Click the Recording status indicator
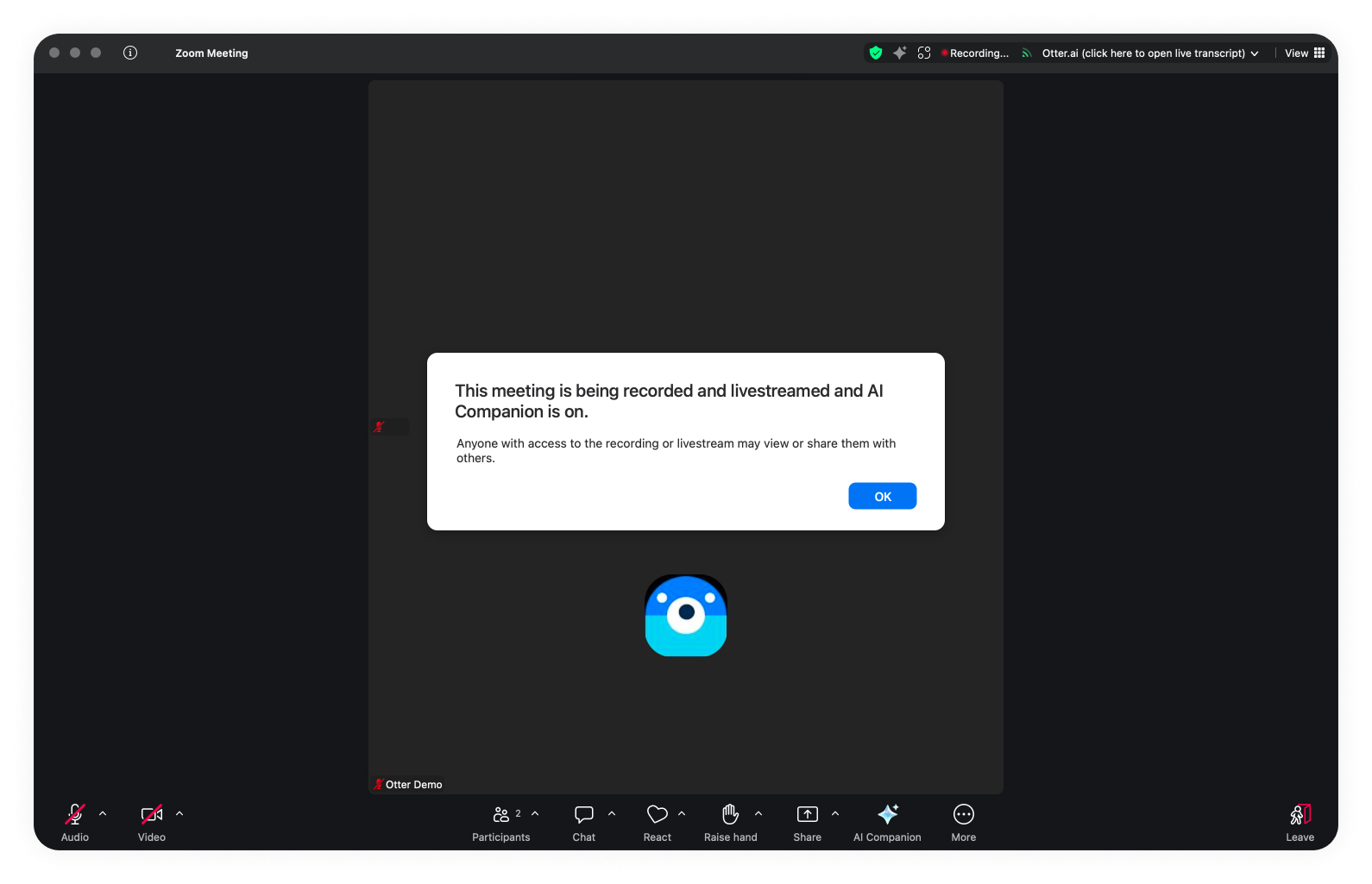Image resolution: width=1372 pixels, height=884 pixels. (x=976, y=53)
